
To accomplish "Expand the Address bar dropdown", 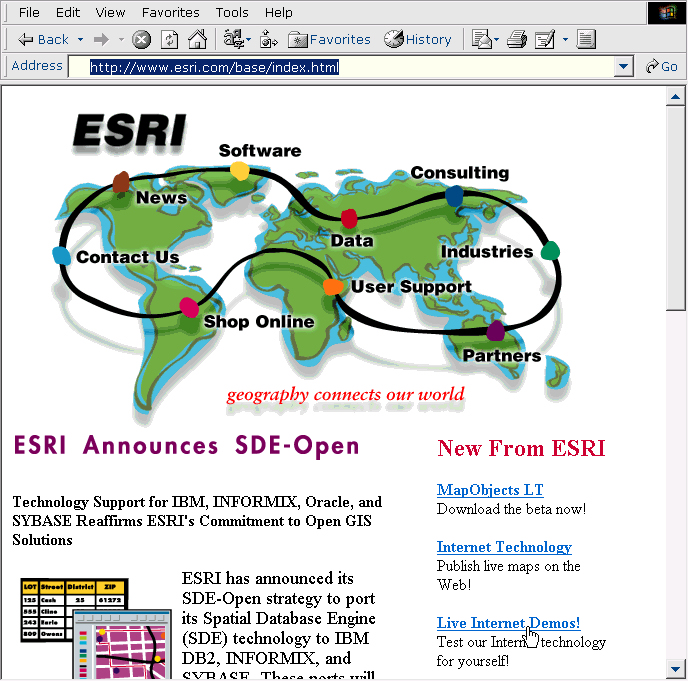I will tap(623, 67).
